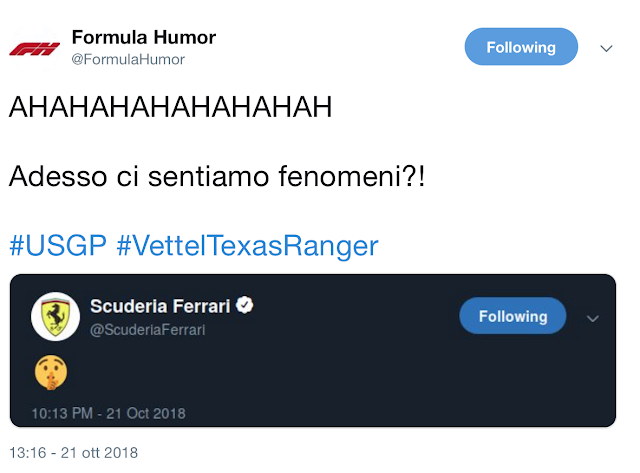Open the 13:16 - 21 ott 2018 timestamp
Screen dimensions: 640x473
click(x=73, y=452)
